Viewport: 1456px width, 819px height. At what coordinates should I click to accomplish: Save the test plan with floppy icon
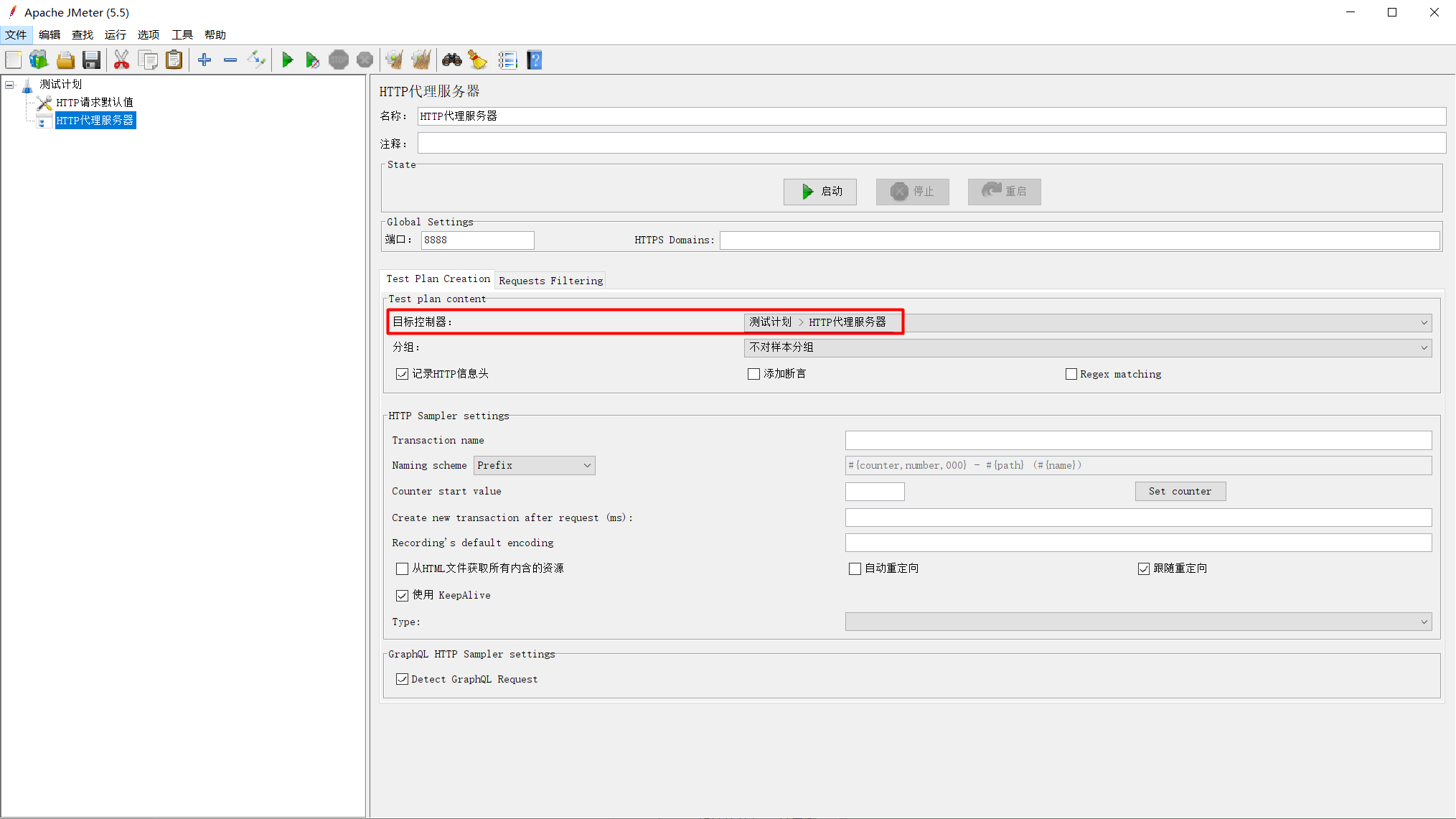[x=91, y=60]
